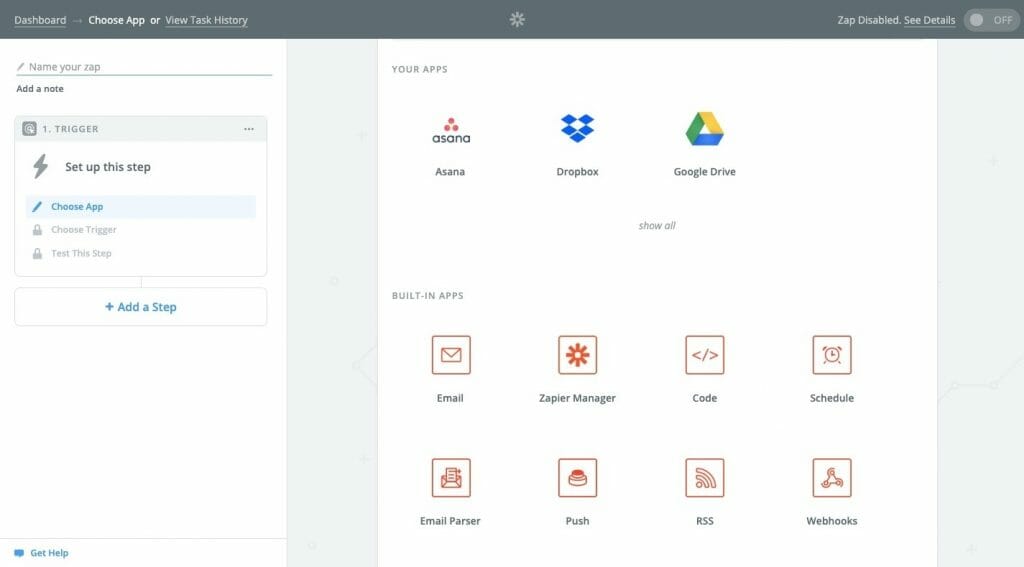Screen dimensions: 1024x567
Task: Select the Code app icon
Action: (705, 355)
